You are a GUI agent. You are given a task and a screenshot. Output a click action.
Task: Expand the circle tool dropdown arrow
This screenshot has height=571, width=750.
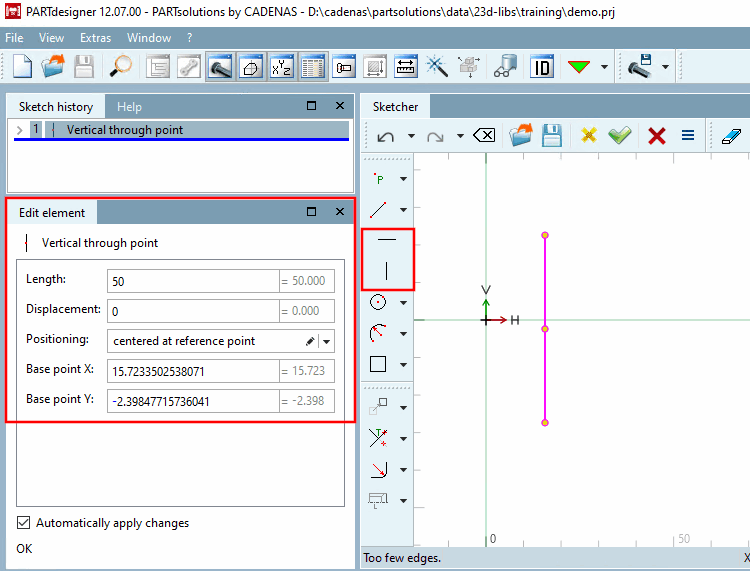click(403, 303)
